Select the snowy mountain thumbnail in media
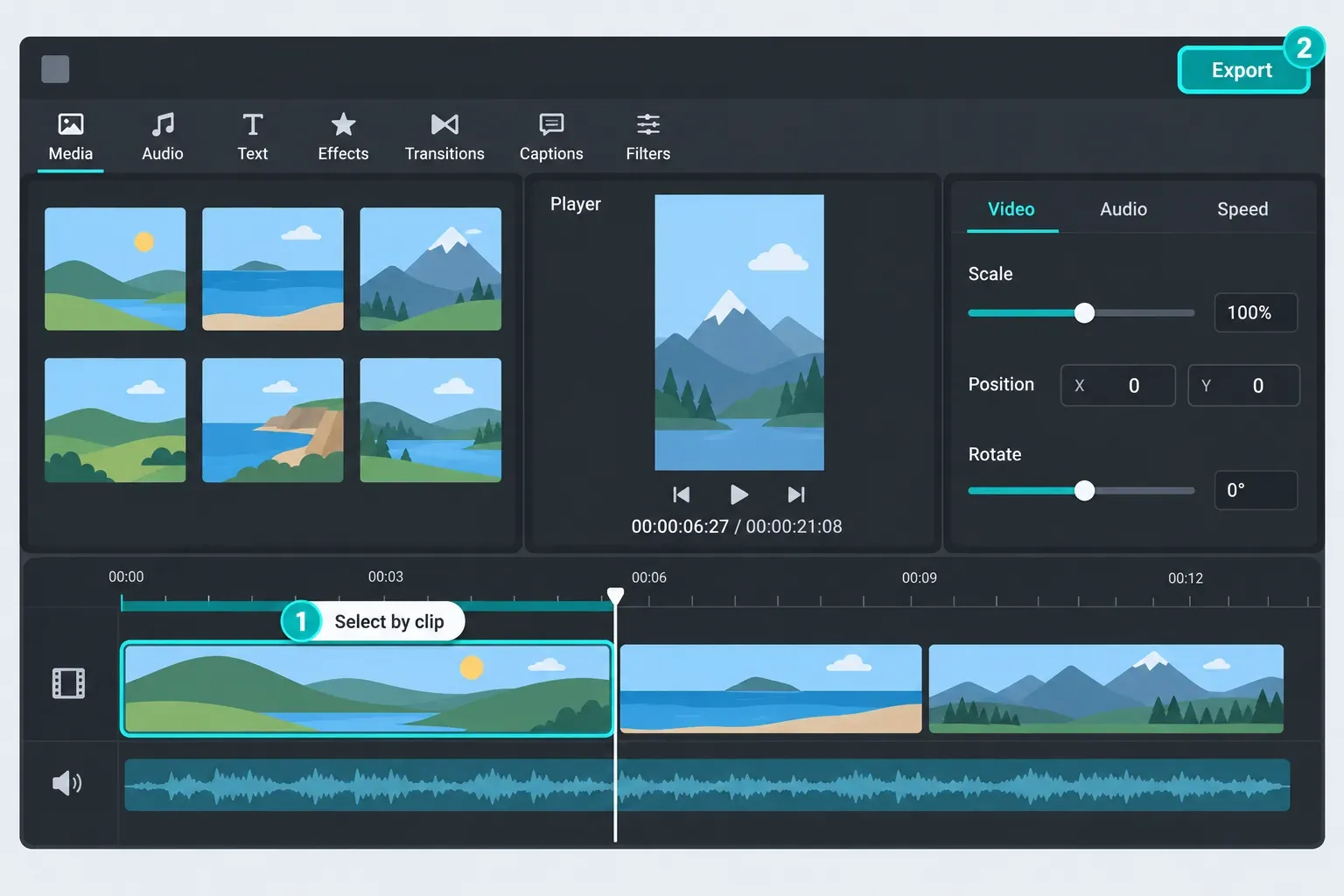Viewport: 1344px width, 896px height. click(x=430, y=269)
